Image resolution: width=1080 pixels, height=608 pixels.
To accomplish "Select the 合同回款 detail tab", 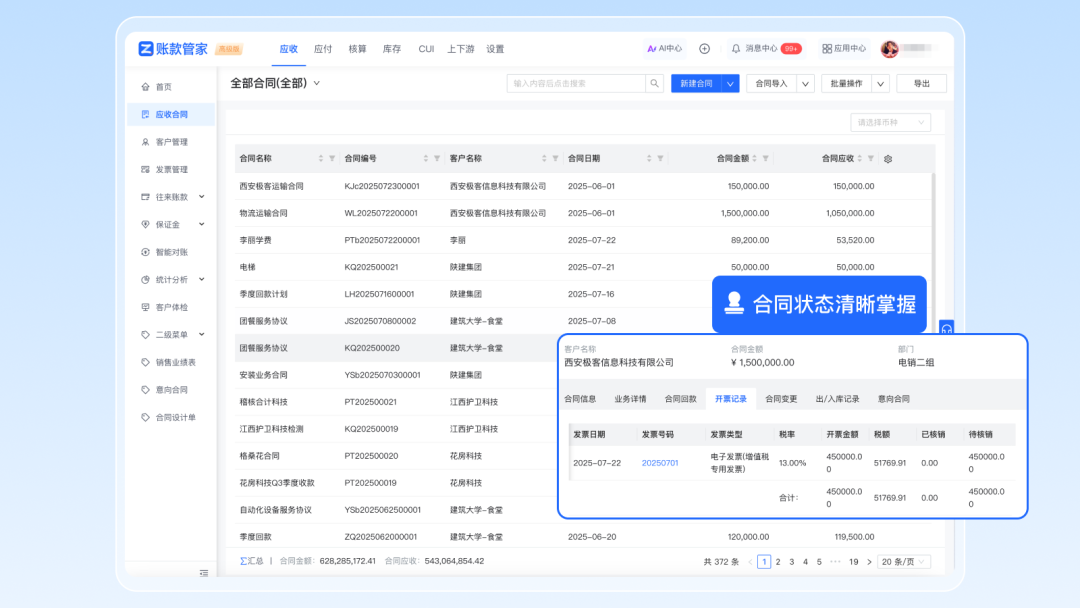I will click(x=680, y=399).
